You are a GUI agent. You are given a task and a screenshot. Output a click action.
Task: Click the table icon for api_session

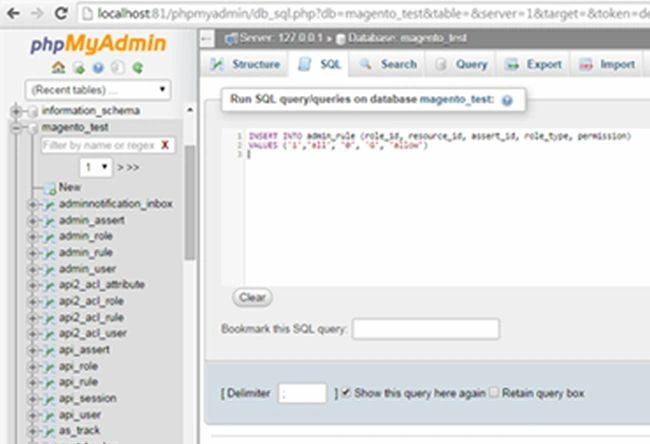[x=49, y=399]
